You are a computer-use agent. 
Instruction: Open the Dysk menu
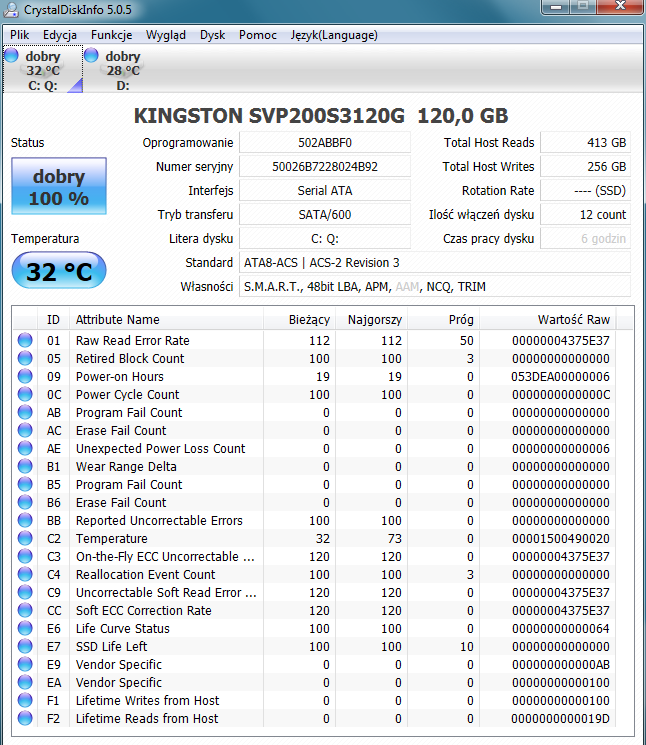click(212, 35)
